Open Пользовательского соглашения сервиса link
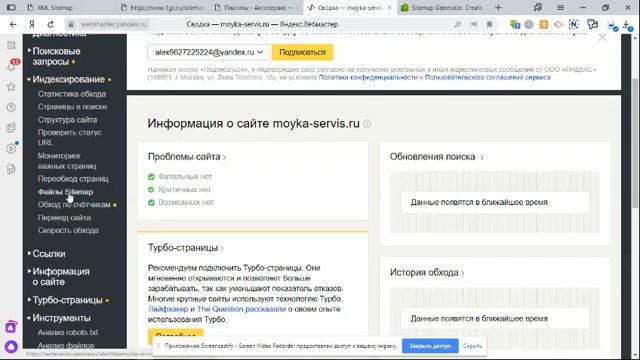The height and width of the screenshot is (360, 640). [x=487, y=77]
